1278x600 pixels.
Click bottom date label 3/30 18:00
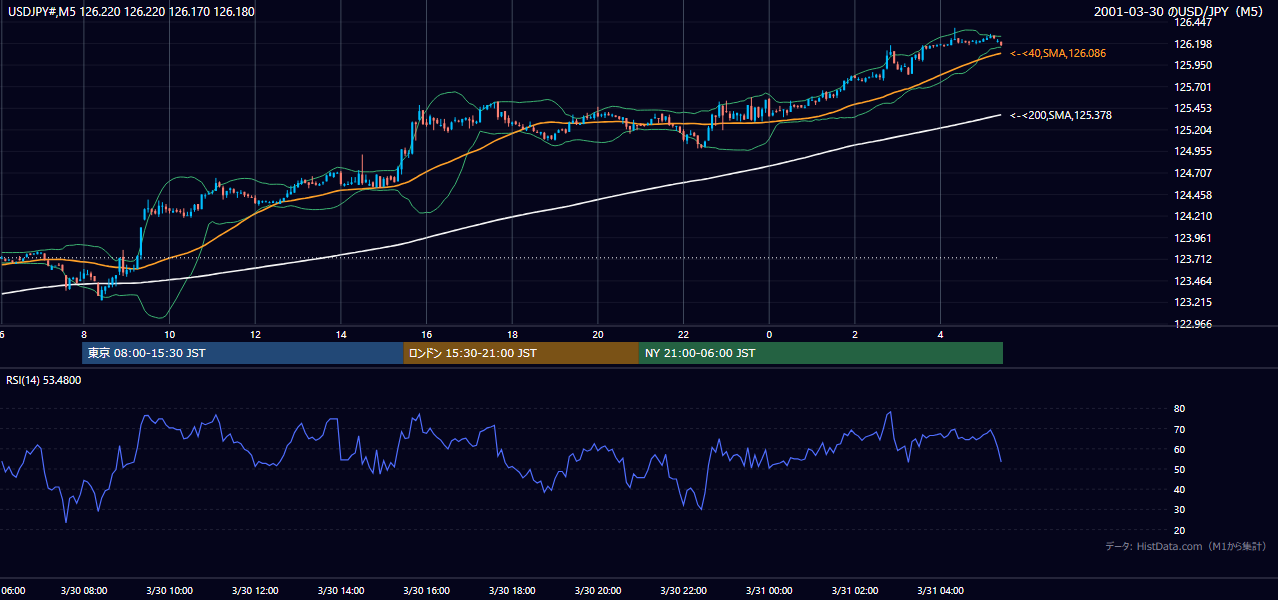point(512,591)
